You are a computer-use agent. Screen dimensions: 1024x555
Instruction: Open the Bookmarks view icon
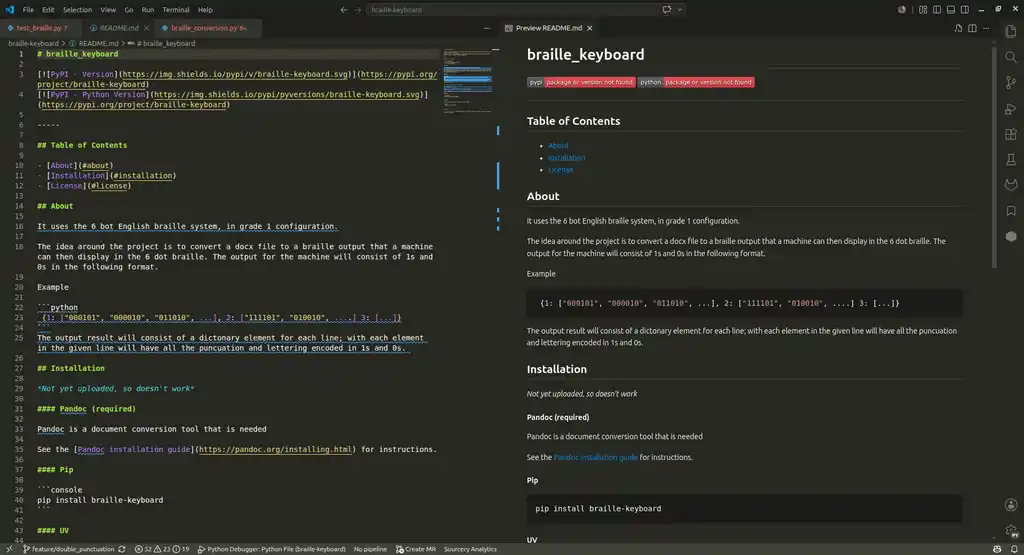point(1011,210)
